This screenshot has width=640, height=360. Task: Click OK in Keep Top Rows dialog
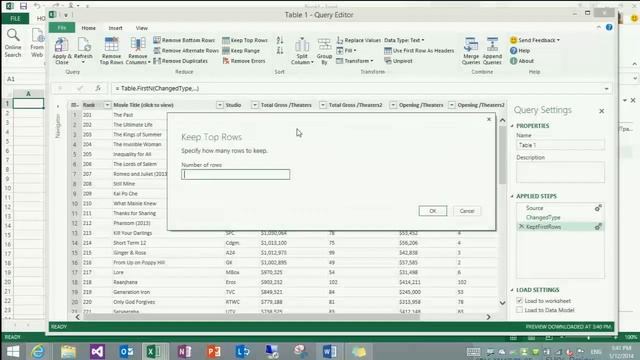point(433,211)
